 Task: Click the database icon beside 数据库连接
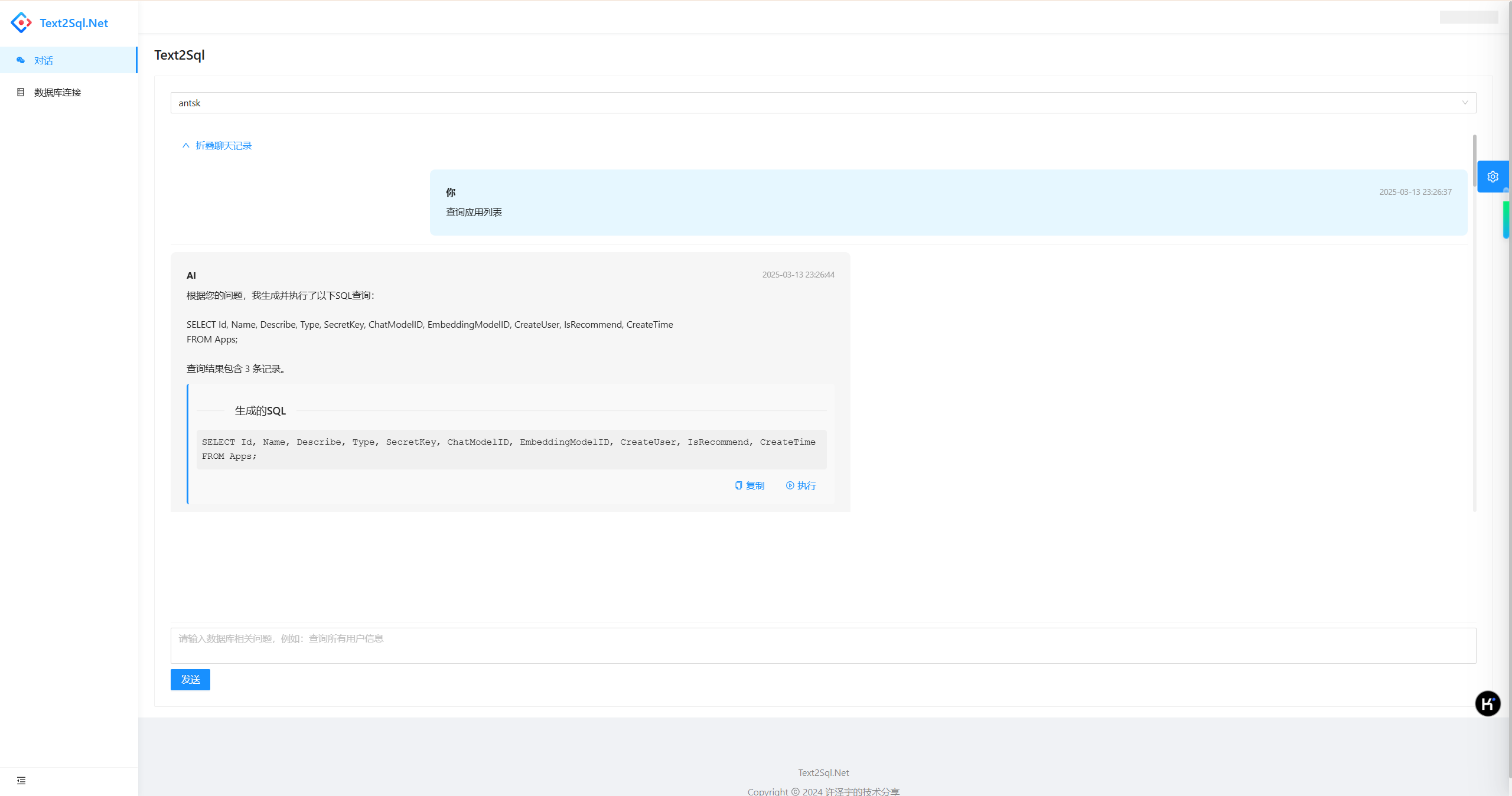[x=21, y=92]
